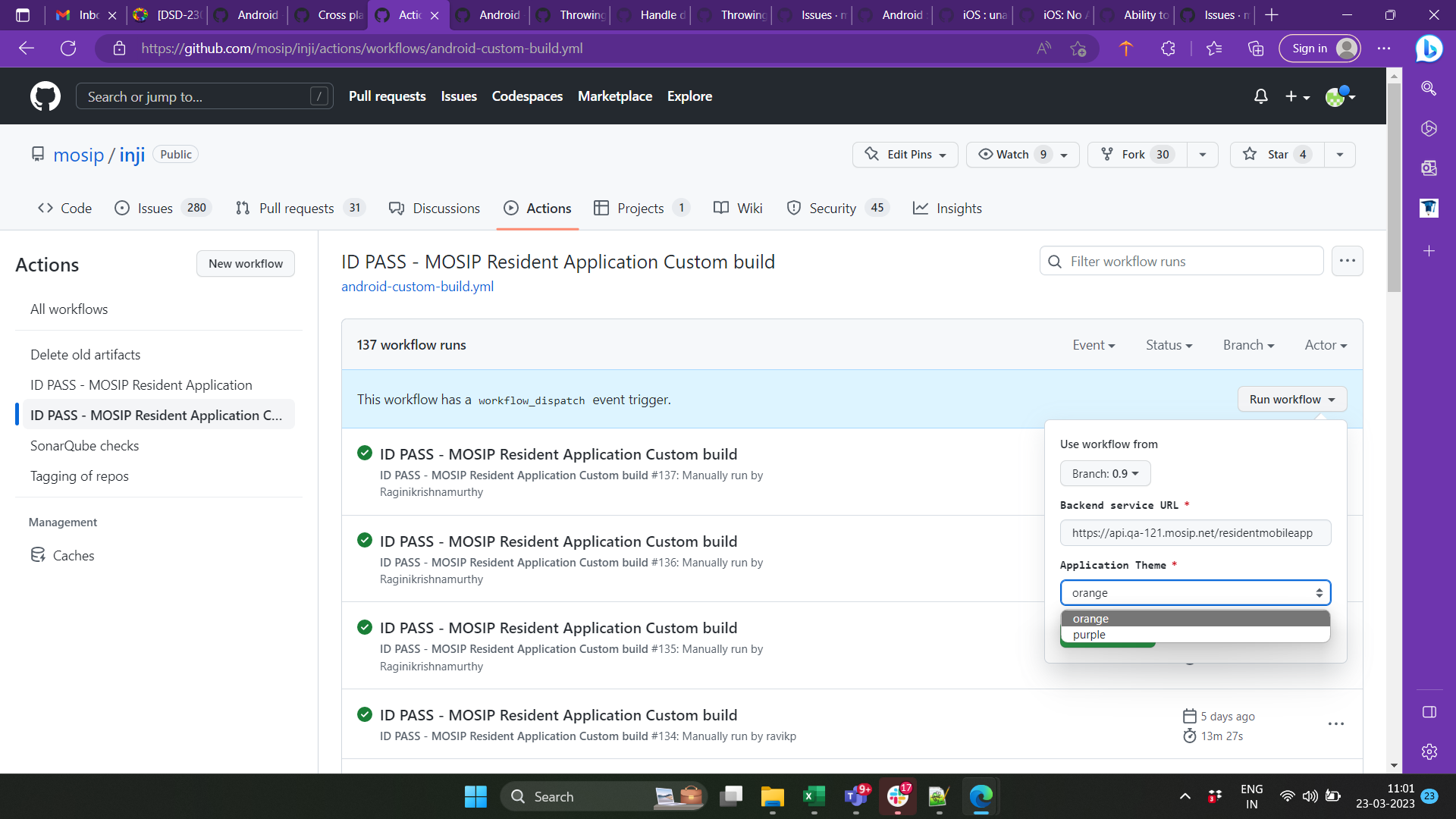This screenshot has width=1456, height=819.
Task: Click the green success check on run #137
Action: tap(365, 453)
